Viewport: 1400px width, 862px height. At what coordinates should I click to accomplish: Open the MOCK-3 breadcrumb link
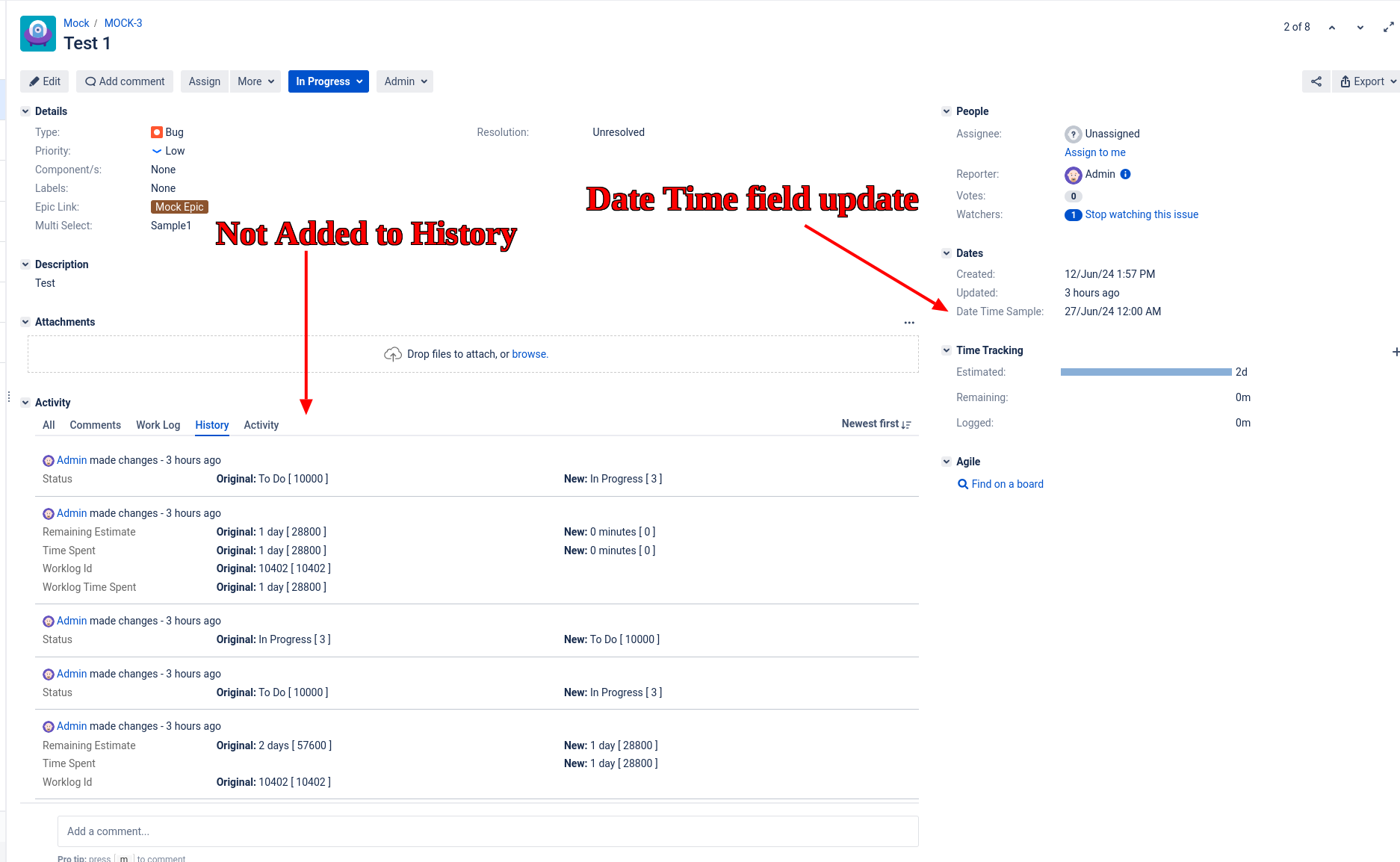click(x=123, y=23)
